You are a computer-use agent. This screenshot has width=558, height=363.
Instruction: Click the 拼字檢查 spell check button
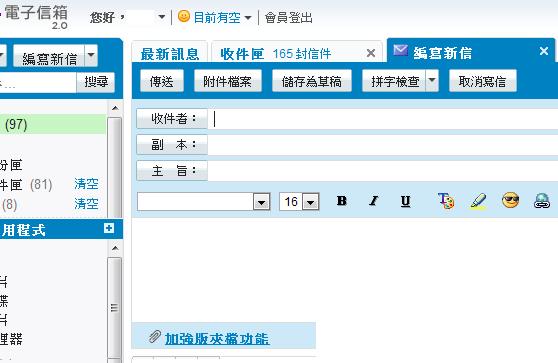(x=395, y=81)
